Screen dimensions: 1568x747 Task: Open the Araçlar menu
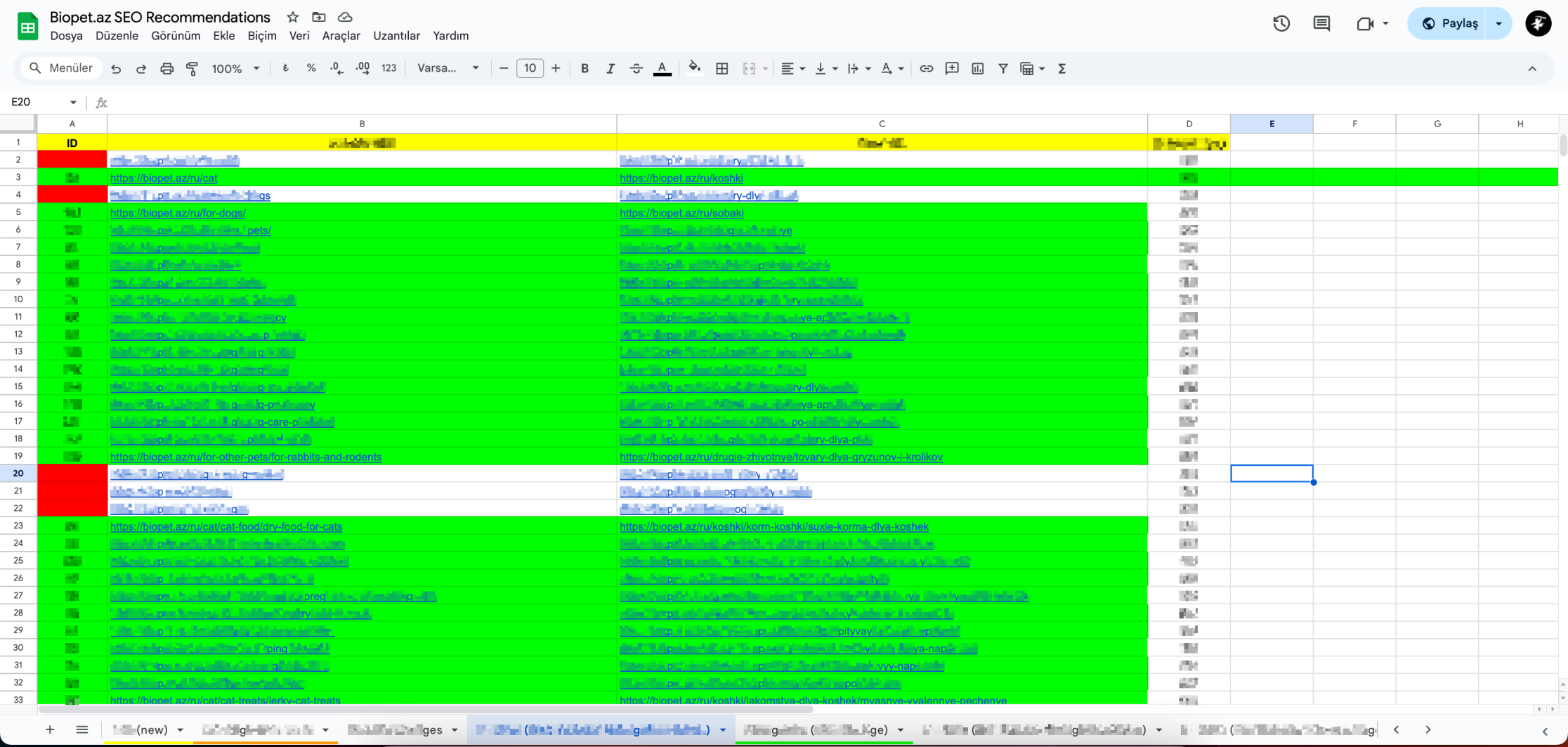click(x=341, y=36)
